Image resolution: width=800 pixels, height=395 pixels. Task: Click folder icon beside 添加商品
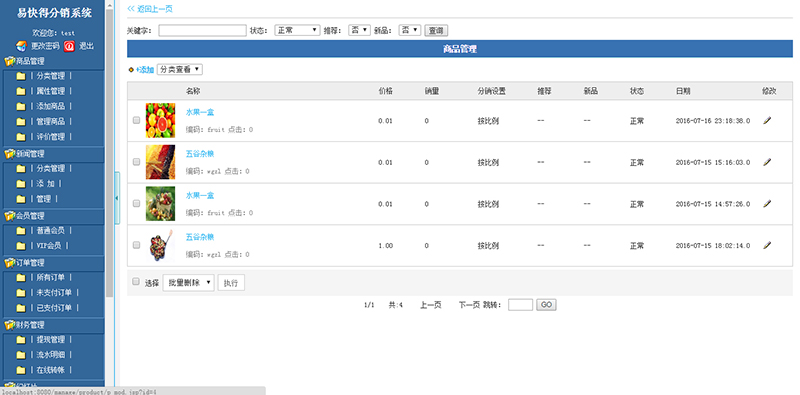pos(20,107)
